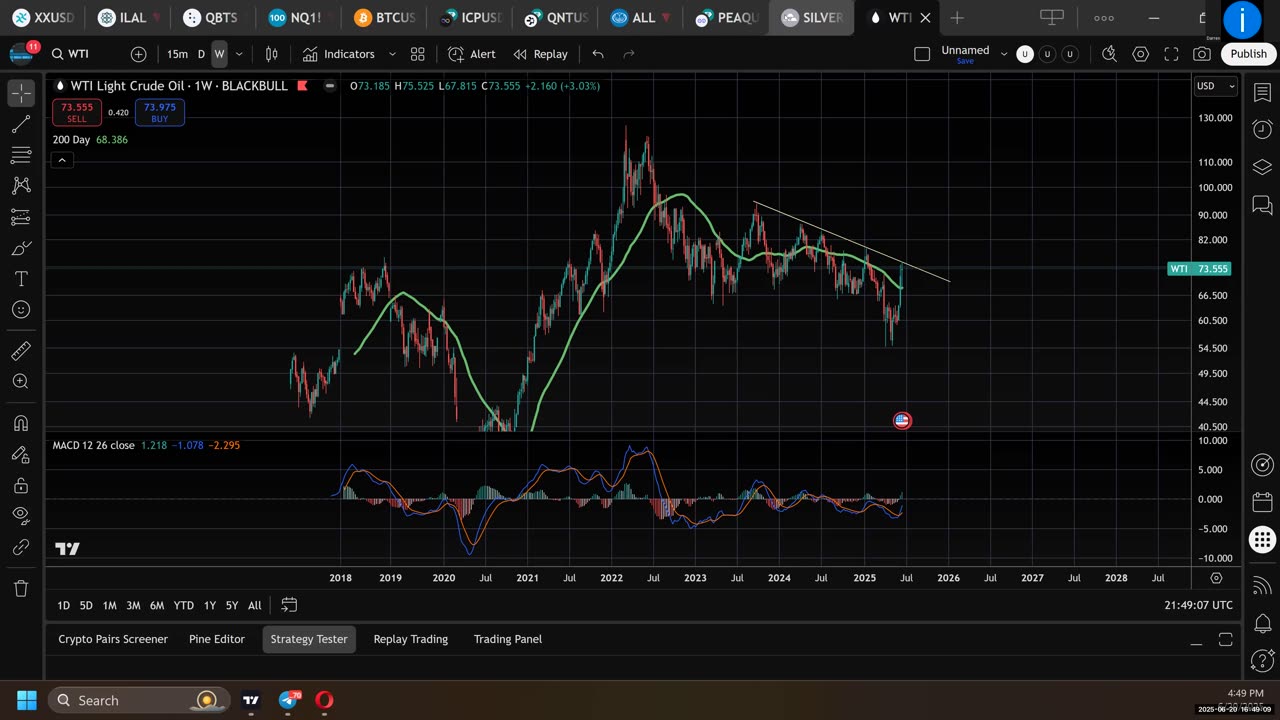Select the YTD date range

click(184, 605)
